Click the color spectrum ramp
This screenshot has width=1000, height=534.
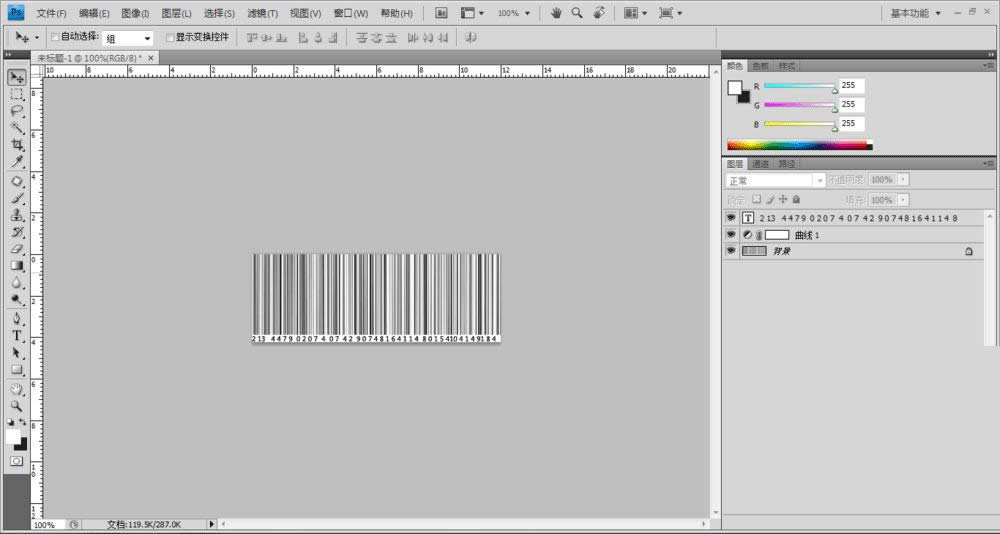pos(799,145)
